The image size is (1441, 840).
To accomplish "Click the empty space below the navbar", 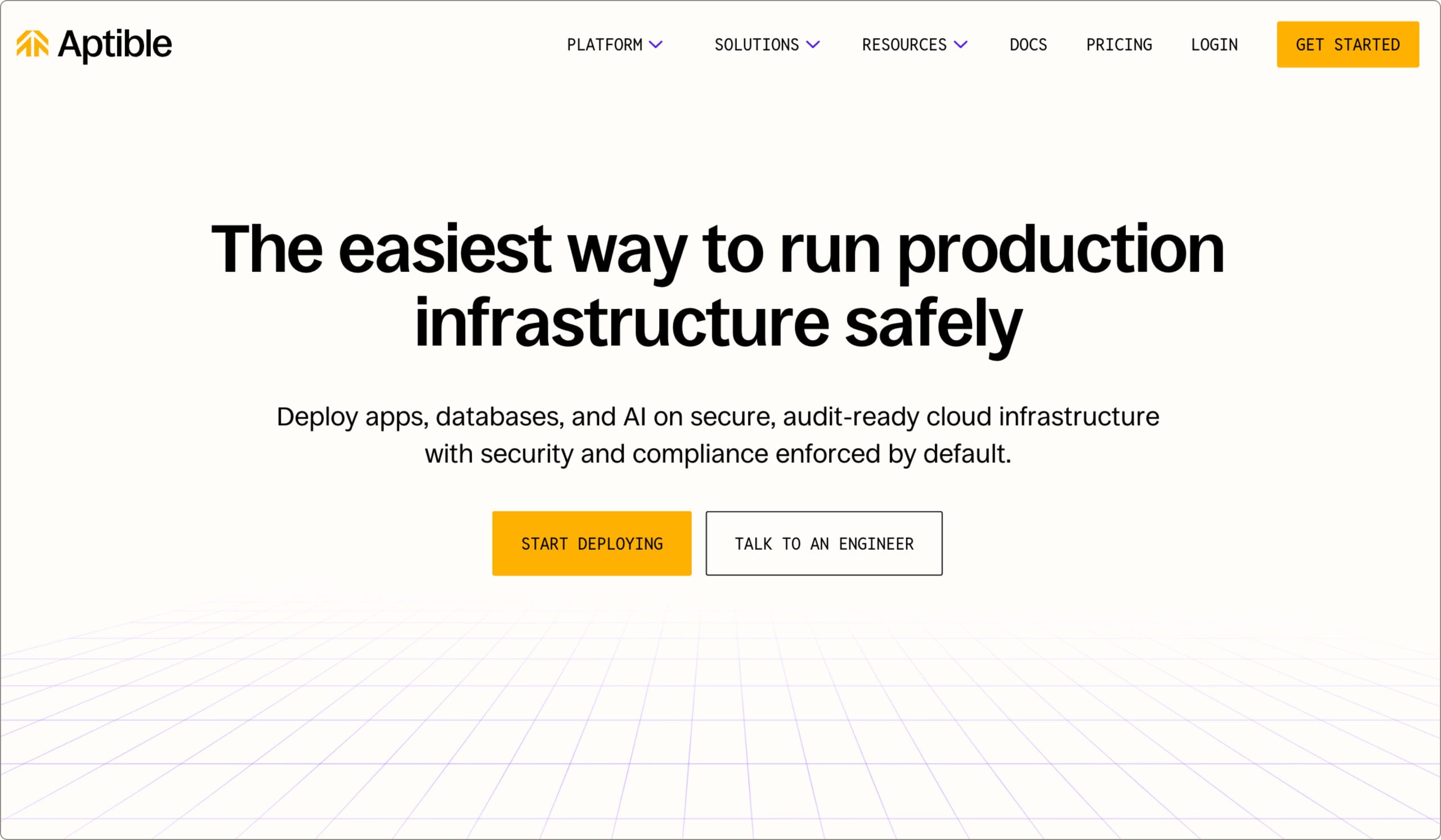I will click(718, 143).
